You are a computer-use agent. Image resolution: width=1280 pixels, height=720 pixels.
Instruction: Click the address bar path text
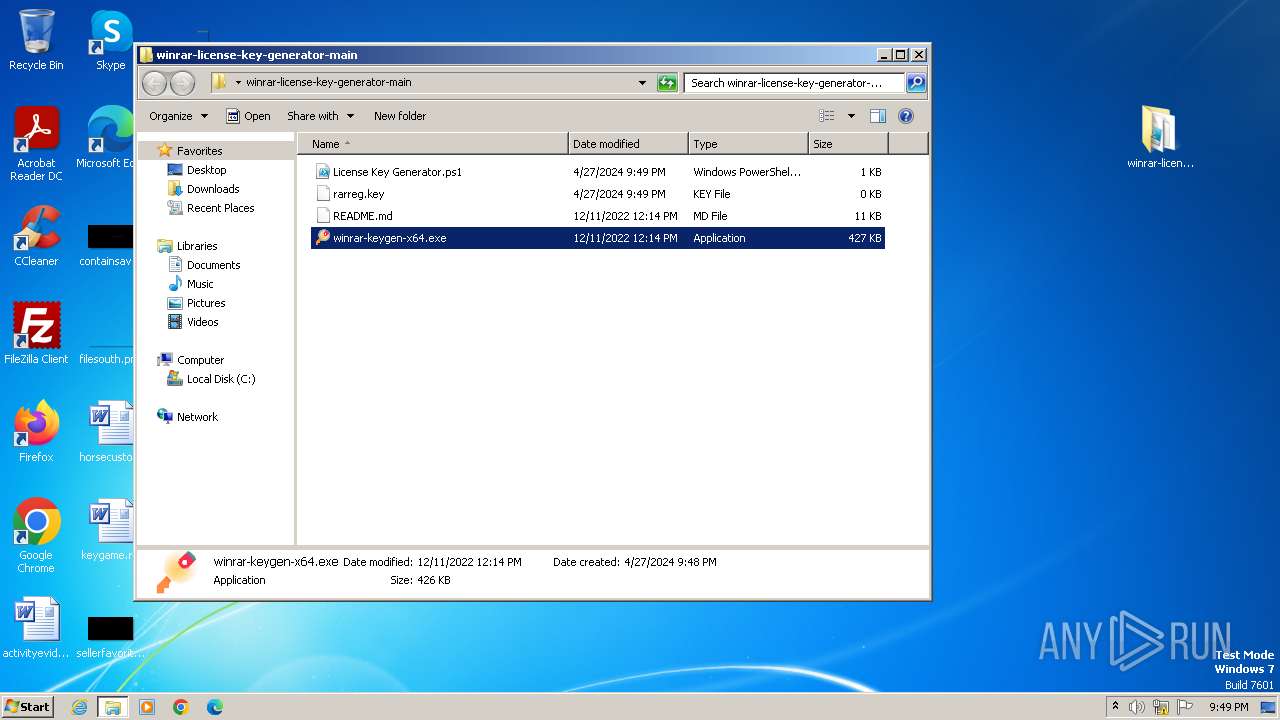pyautogui.click(x=328, y=83)
